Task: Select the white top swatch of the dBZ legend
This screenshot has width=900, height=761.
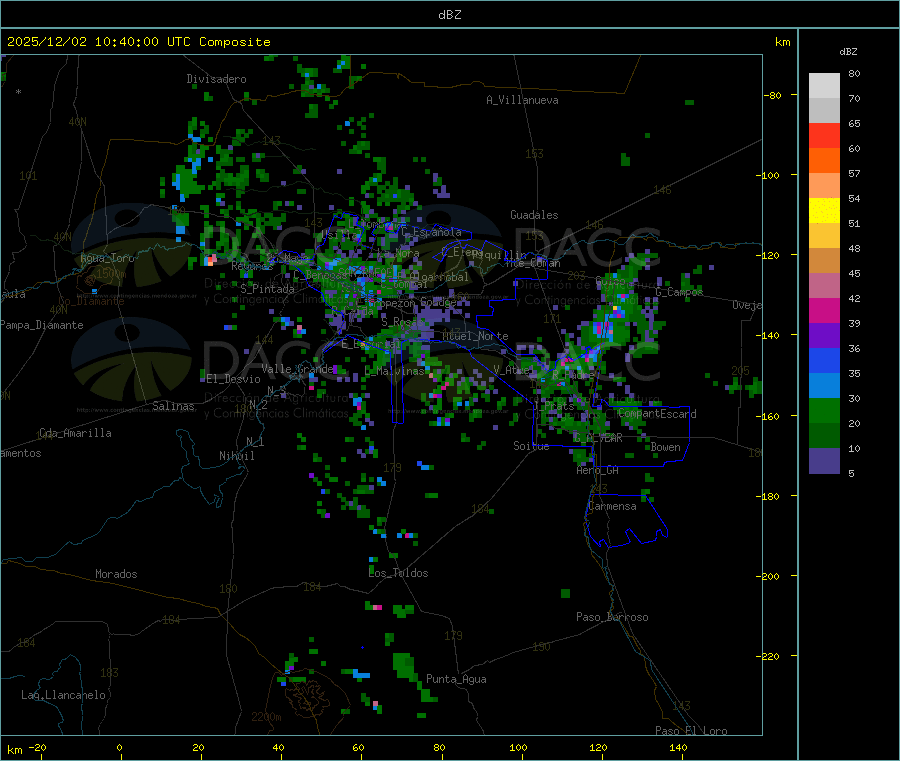Action: coord(824,86)
